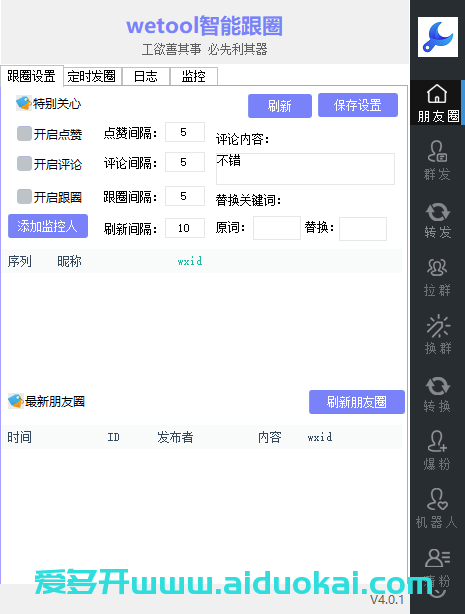Toggle the 开启评论 checkbox

pyautogui.click(x=24, y=163)
